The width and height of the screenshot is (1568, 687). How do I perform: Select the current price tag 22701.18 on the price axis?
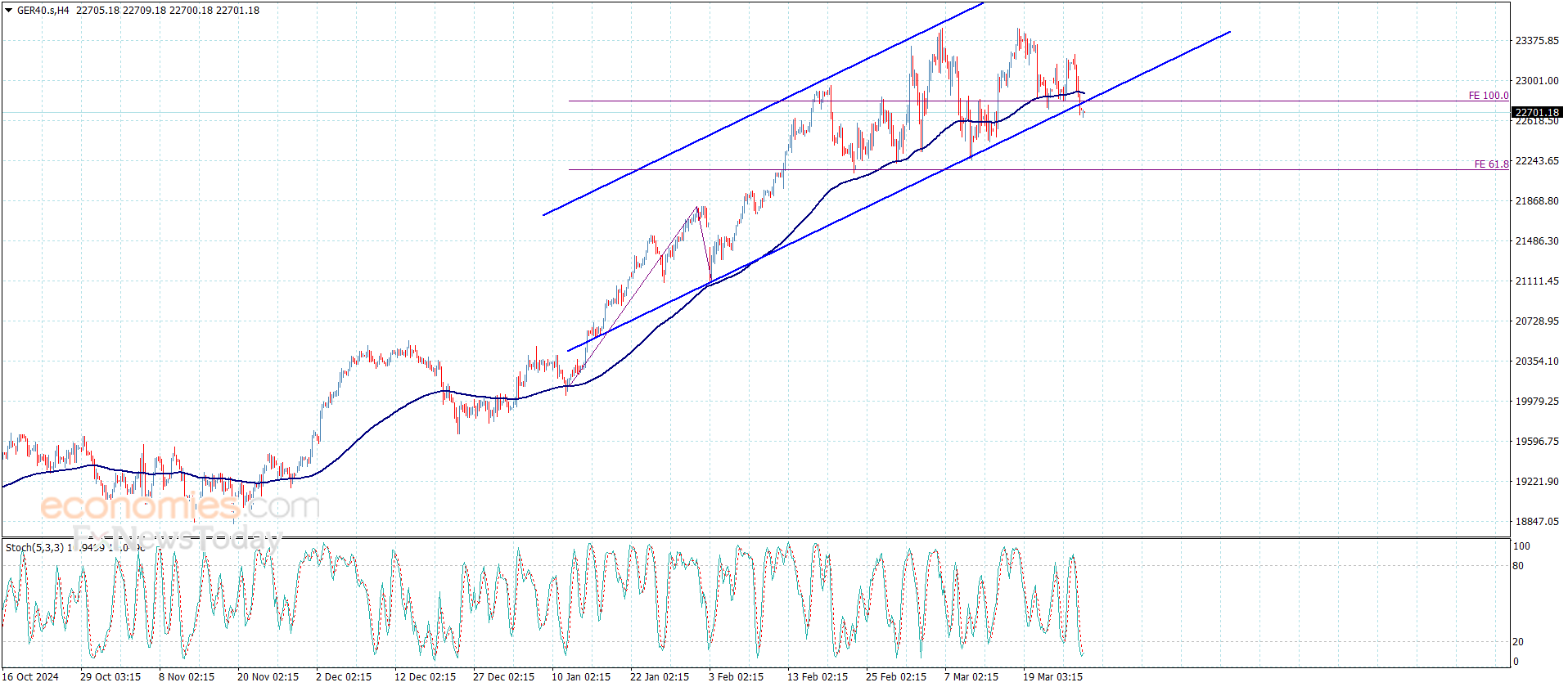pos(1537,113)
